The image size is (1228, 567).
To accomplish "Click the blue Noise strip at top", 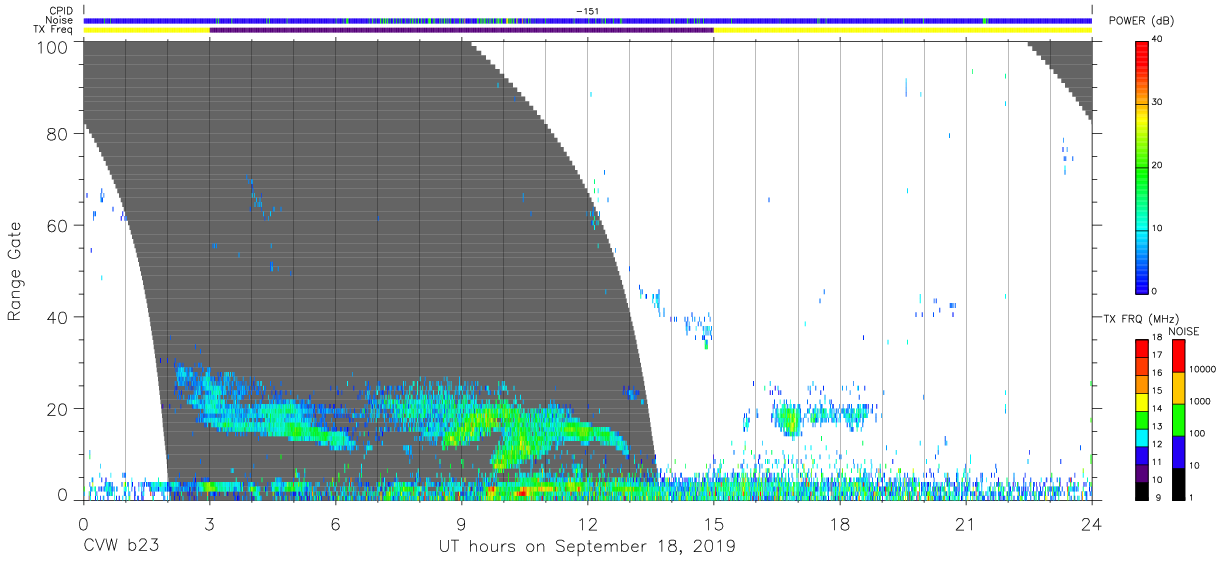I will point(587,20).
